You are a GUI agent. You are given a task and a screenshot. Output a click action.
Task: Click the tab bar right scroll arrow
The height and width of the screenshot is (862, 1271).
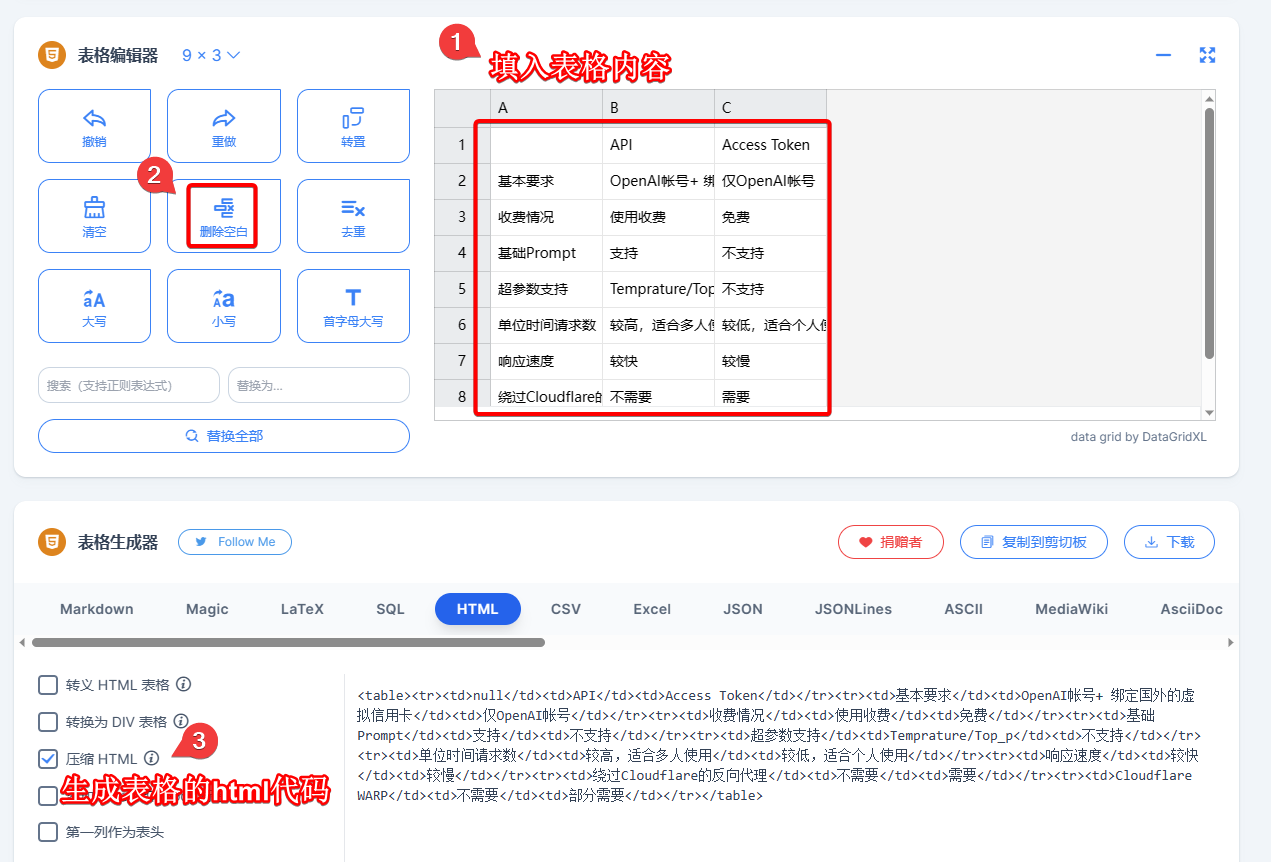pos(1231,642)
